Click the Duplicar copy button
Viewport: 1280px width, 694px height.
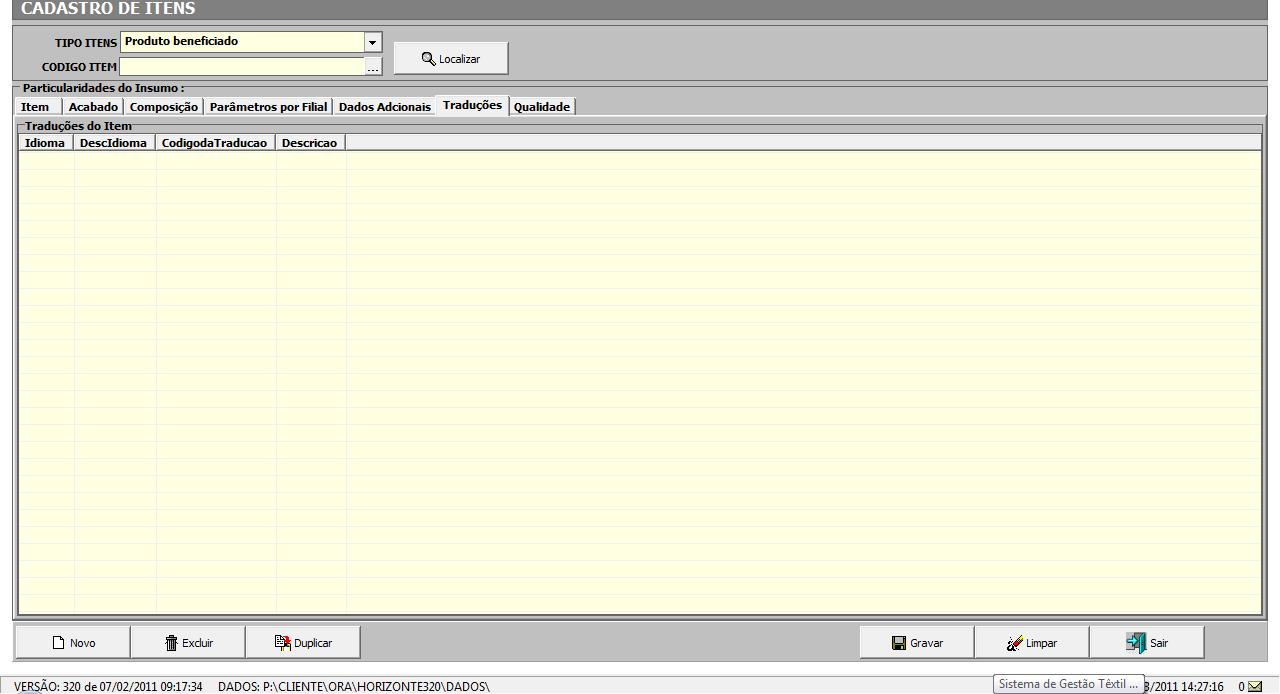click(x=303, y=643)
